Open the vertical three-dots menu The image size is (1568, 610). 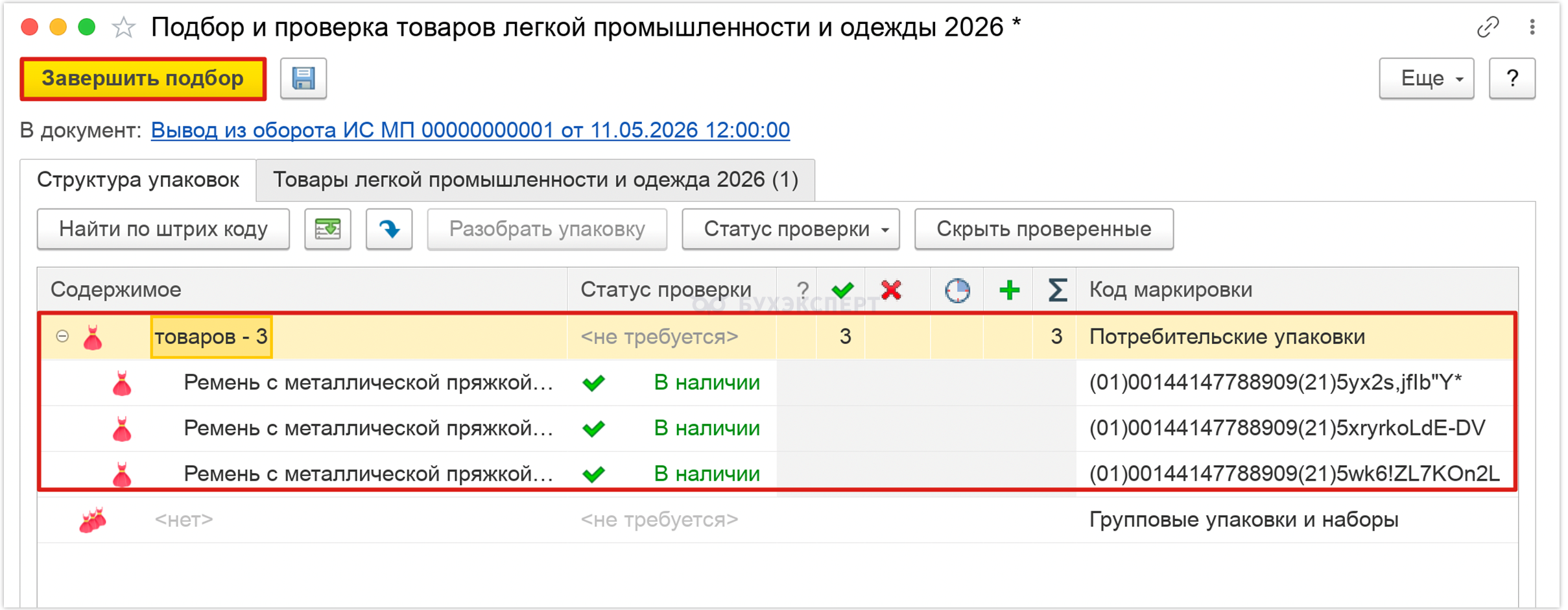[x=1532, y=27]
